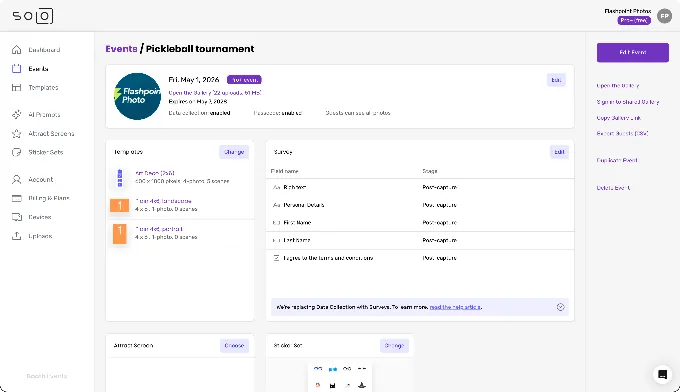Click Choose in the Attract Screen card

pyautogui.click(x=234, y=346)
